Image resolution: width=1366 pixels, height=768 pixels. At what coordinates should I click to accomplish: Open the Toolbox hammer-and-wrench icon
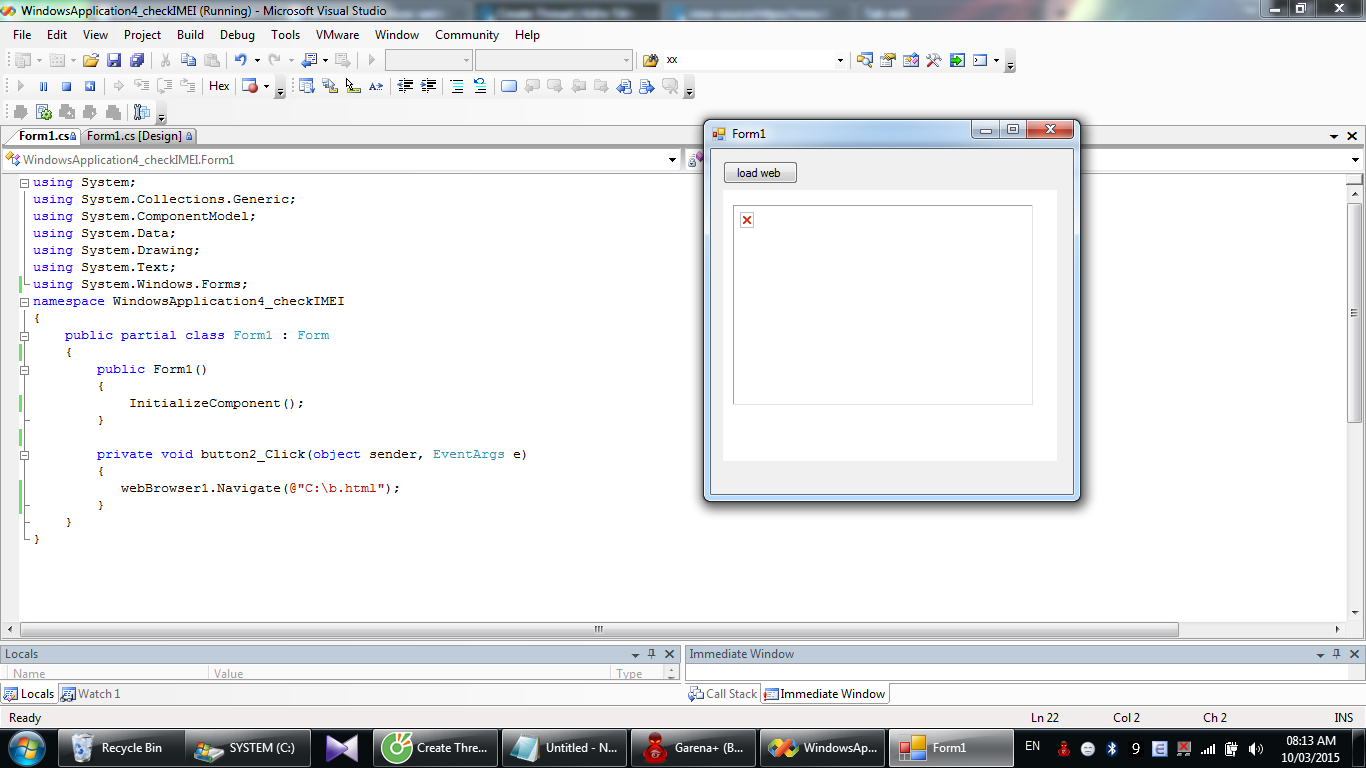(x=933, y=60)
